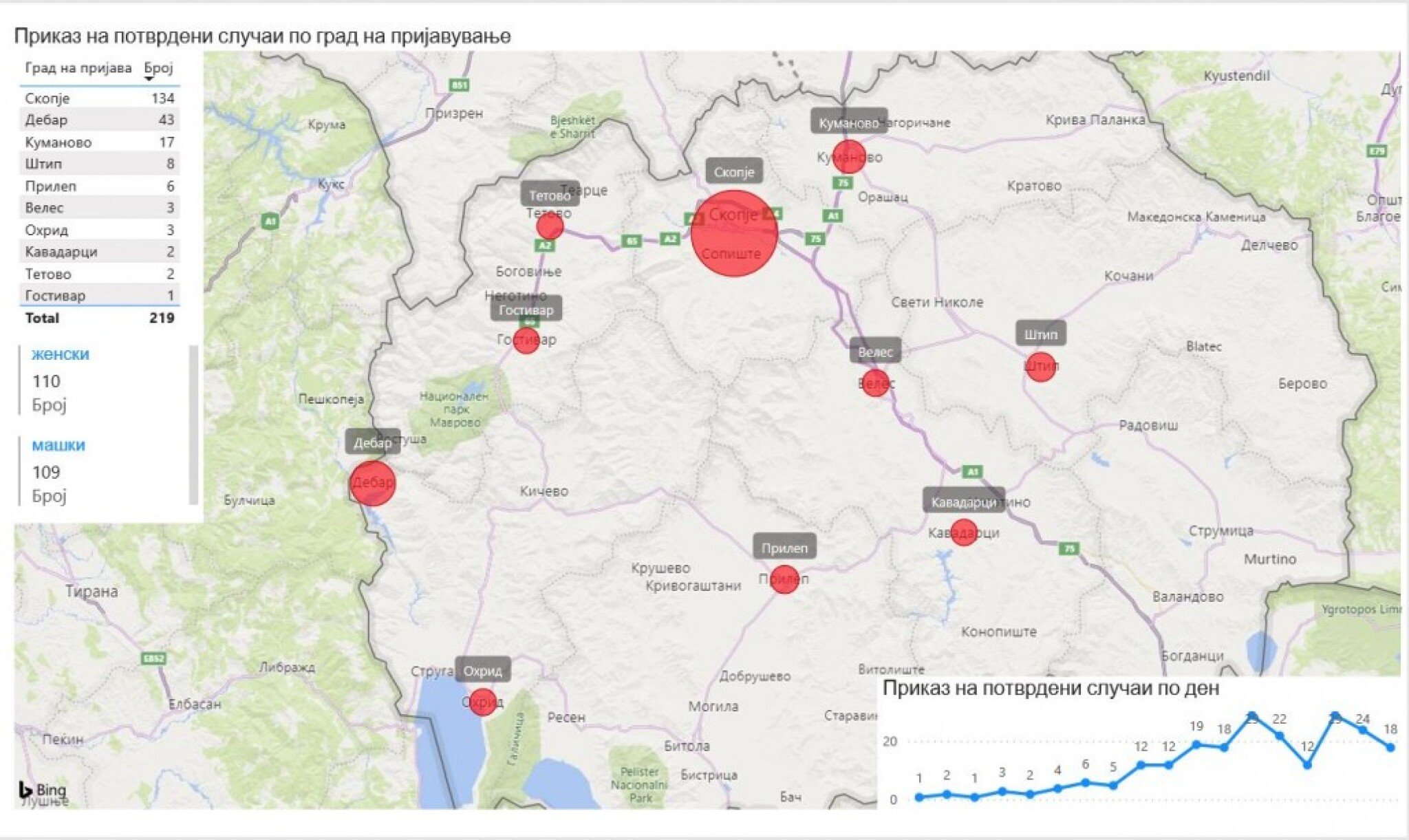Click the Bing logo in the corner
The image size is (1409, 840).
43,790
